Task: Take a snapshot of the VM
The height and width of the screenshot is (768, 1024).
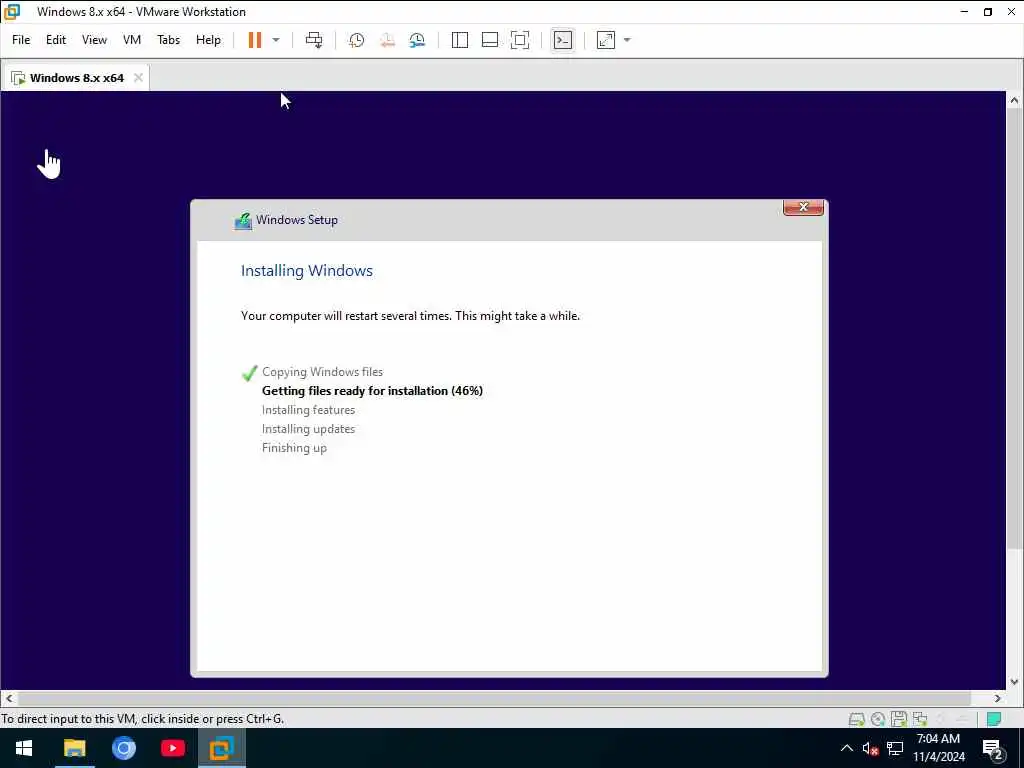Action: [x=356, y=40]
